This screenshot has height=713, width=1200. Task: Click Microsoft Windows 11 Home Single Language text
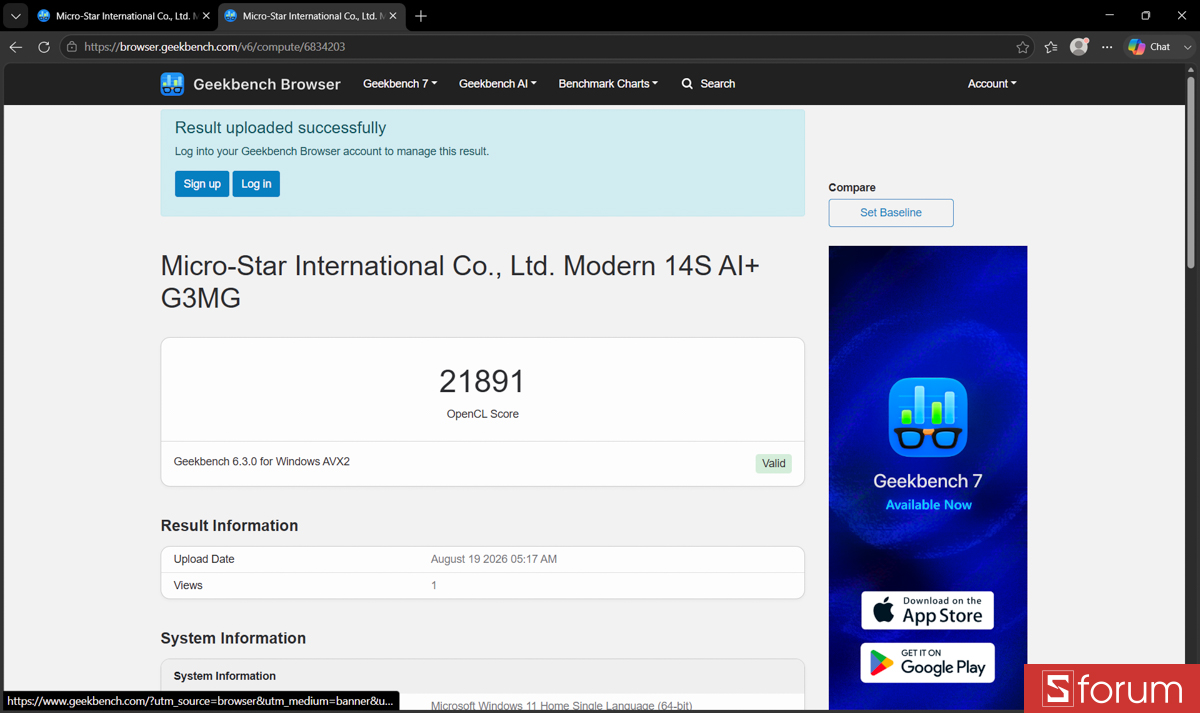(561, 706)
